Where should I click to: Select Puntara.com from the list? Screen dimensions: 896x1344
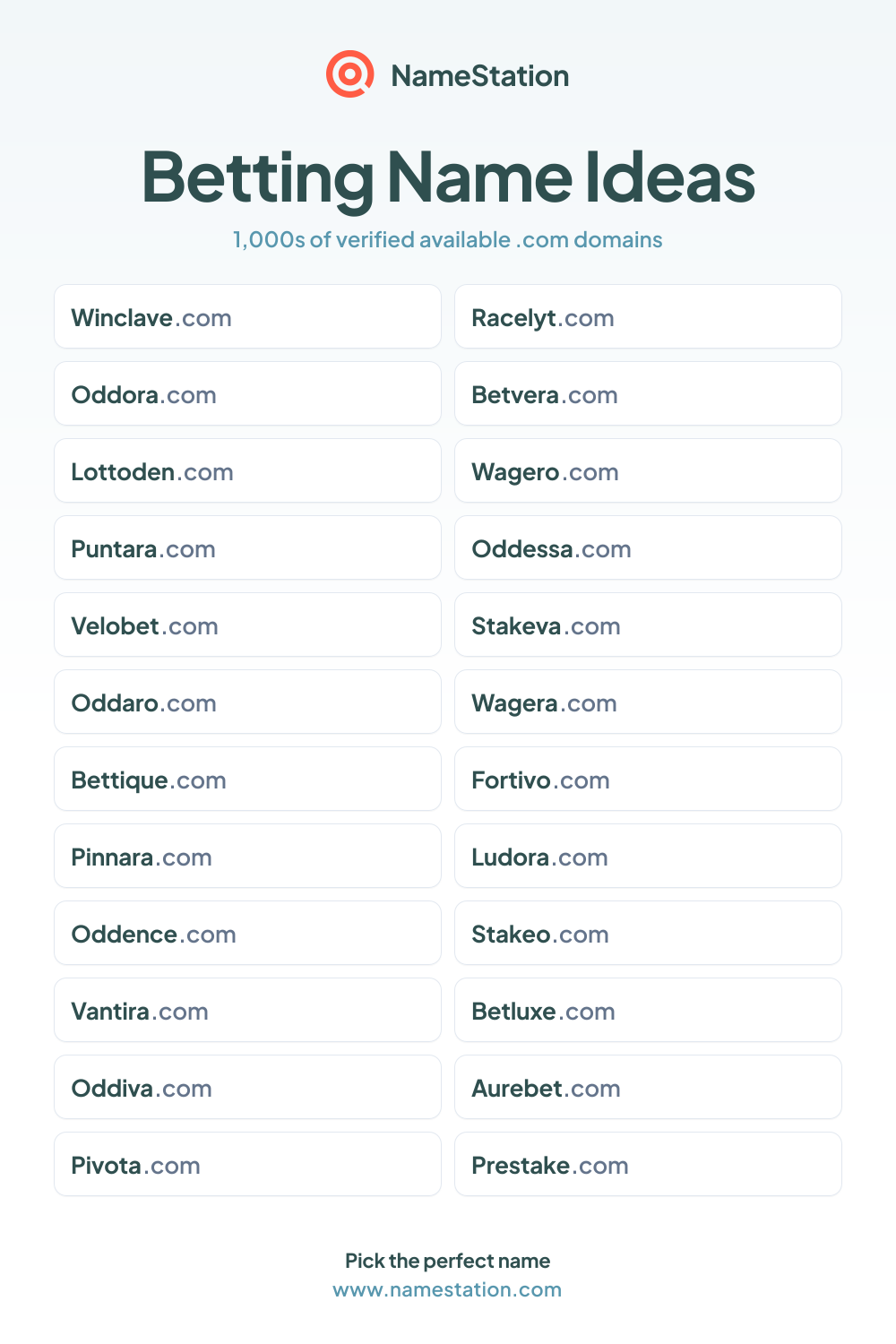click(247, 547)
